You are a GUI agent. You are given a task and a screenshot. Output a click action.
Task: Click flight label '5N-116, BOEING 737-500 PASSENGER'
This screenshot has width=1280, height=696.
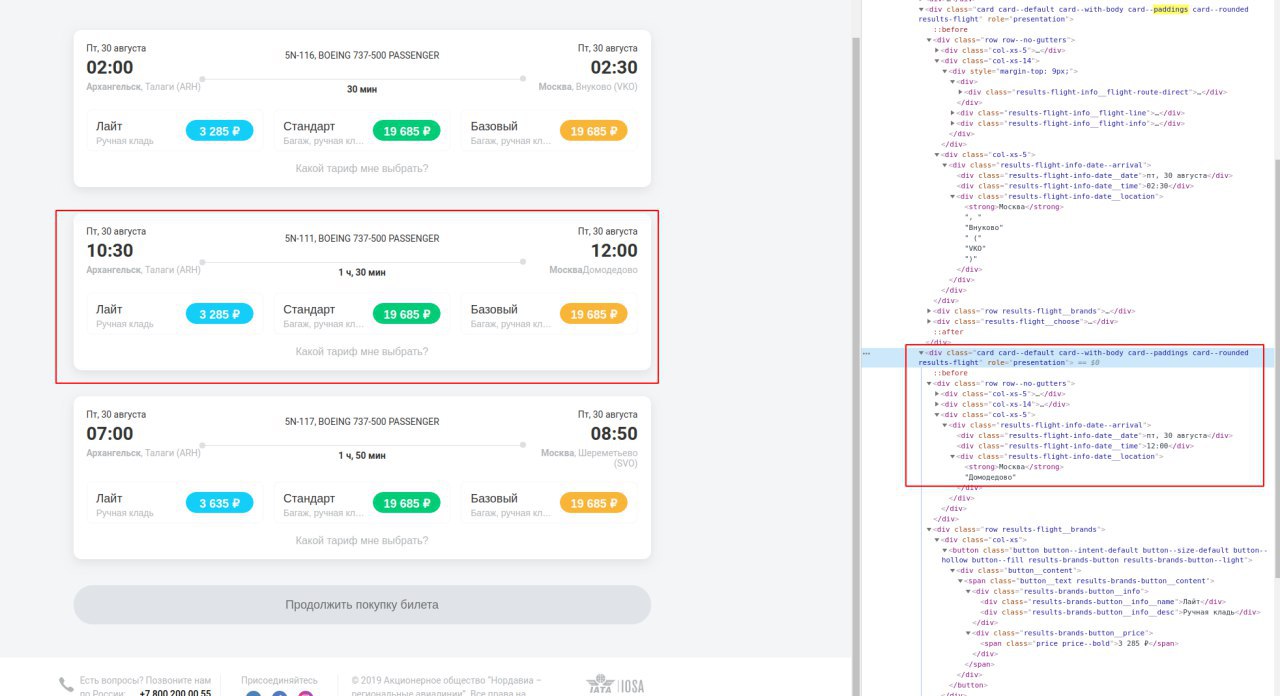click(362, 56)
